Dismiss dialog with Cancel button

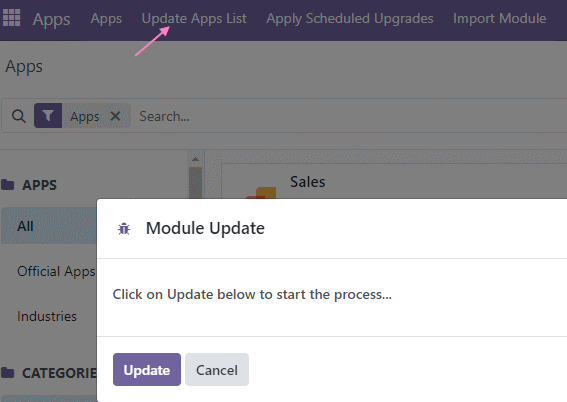click(217, 369)
